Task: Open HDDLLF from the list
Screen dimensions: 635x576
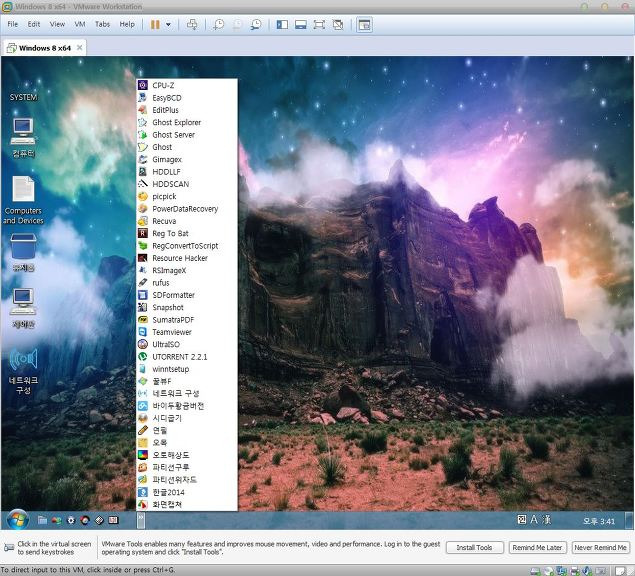Action: (x=187, y=172)
